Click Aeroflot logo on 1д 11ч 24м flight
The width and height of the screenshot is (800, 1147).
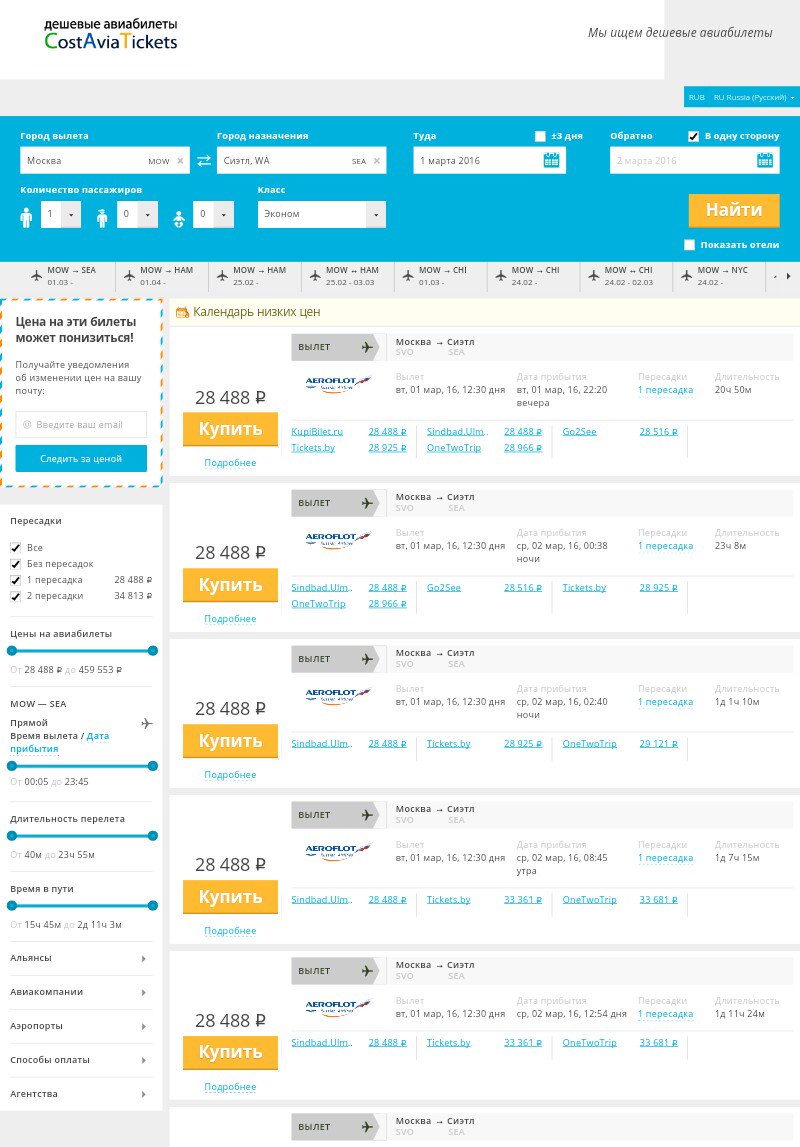pos(338,1007)
